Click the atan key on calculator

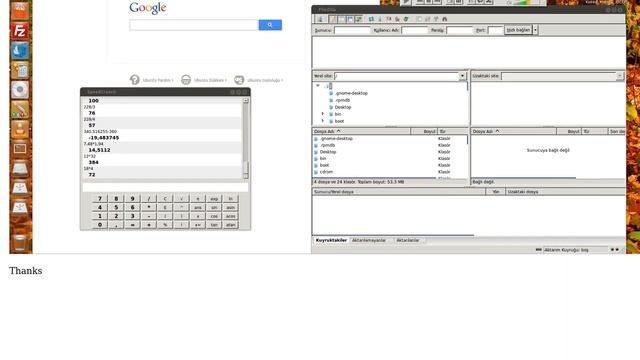coord(230,225)
